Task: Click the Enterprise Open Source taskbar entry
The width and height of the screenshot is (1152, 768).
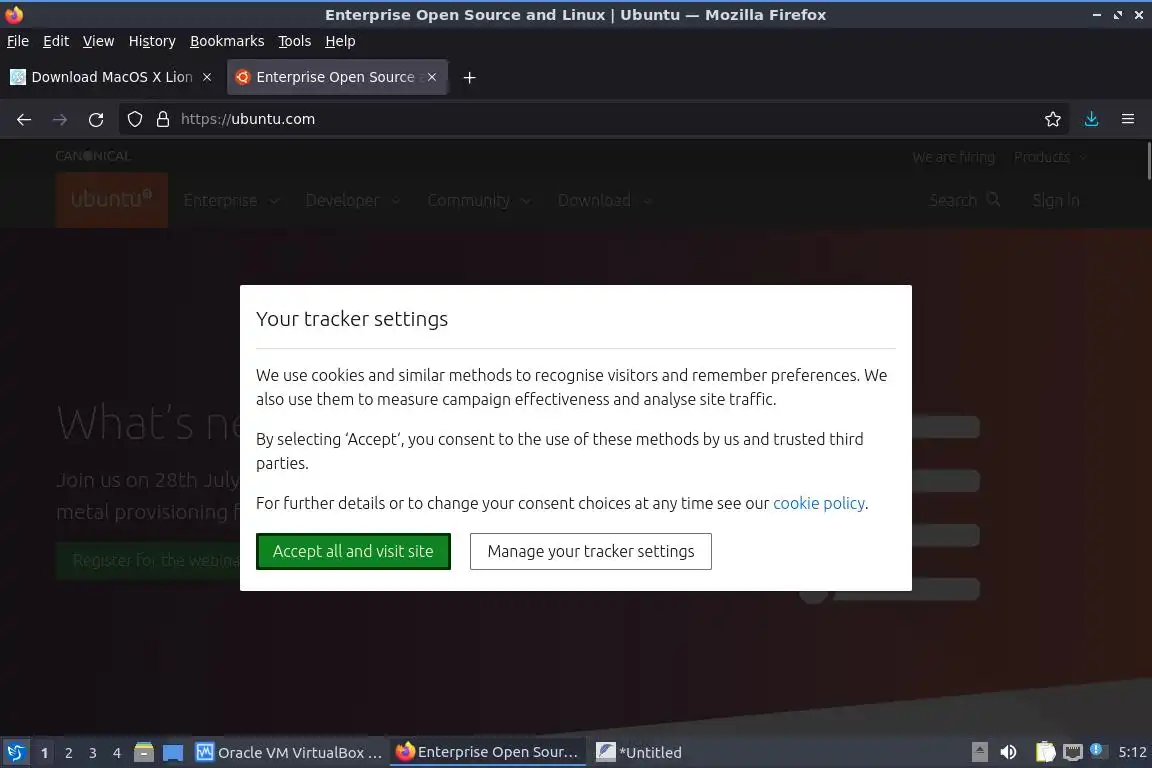Action: click(x=488, y=752)
